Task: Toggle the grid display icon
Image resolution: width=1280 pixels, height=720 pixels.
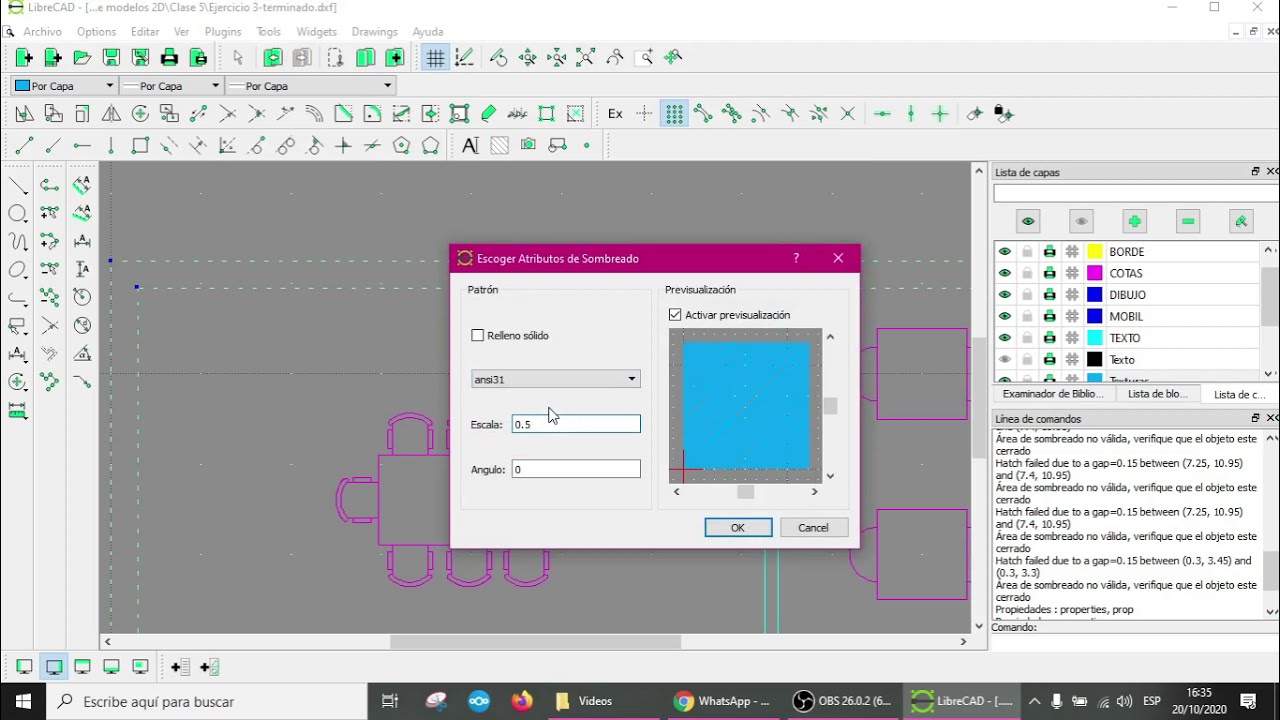Action: click(435, 58)
